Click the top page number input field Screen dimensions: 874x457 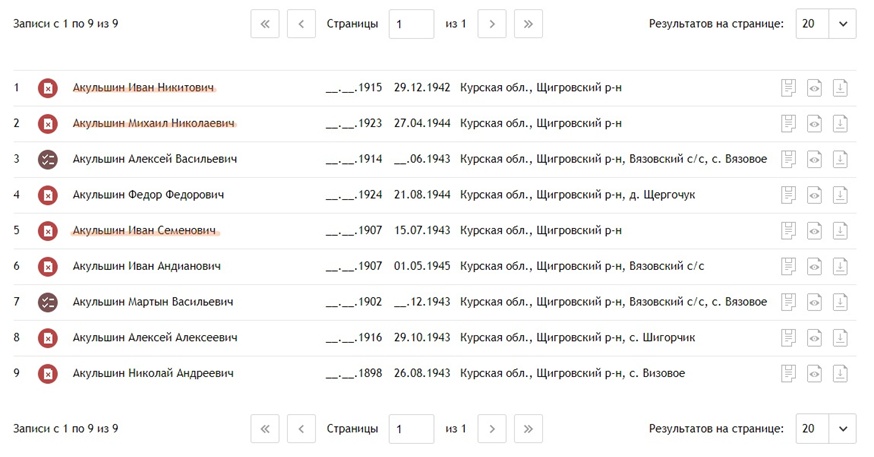411,24
